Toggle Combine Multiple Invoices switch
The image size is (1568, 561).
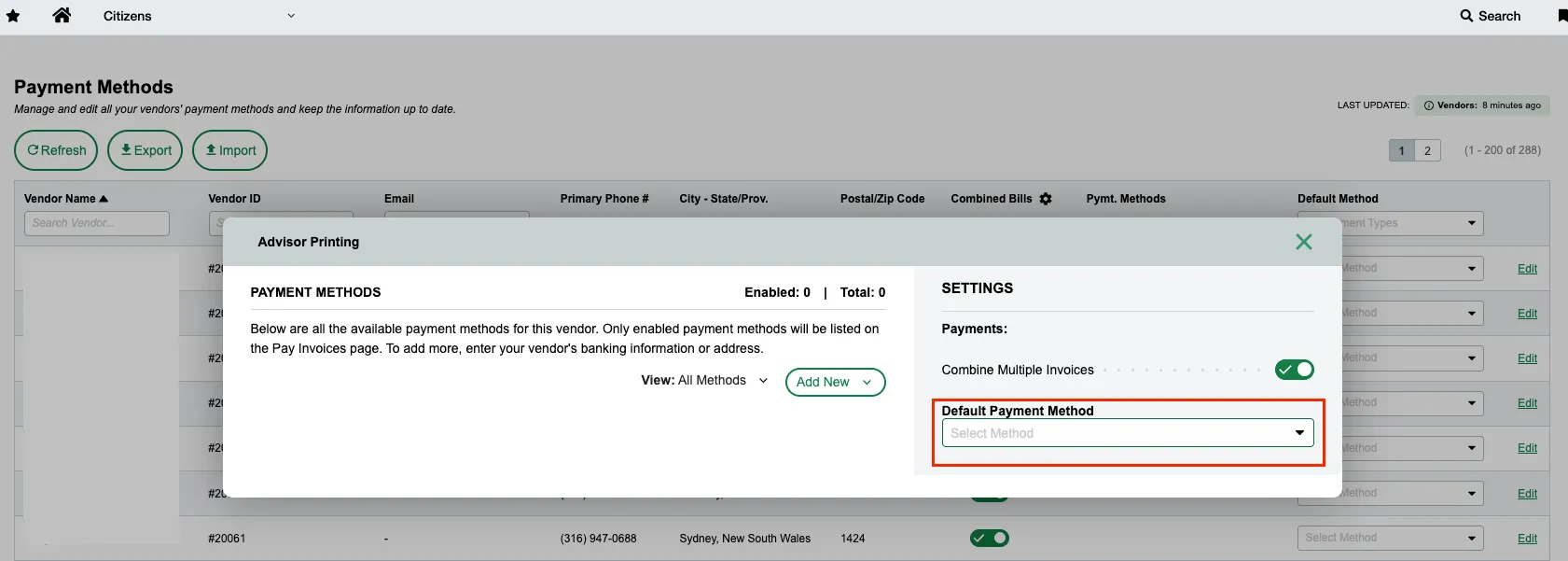click(x=1295, y=370)
